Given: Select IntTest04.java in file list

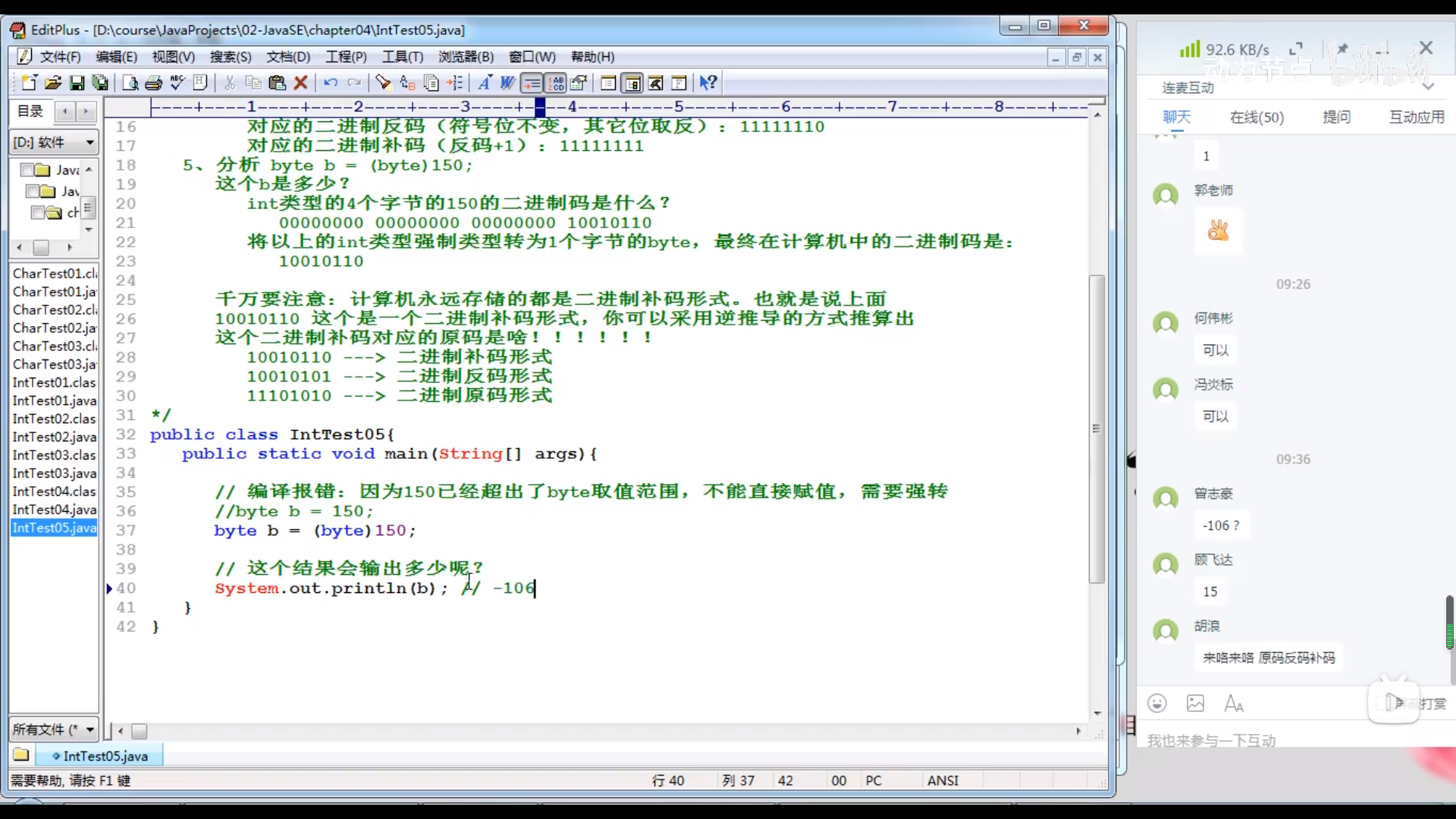Looking at the screenshot, I should [55, 510].
